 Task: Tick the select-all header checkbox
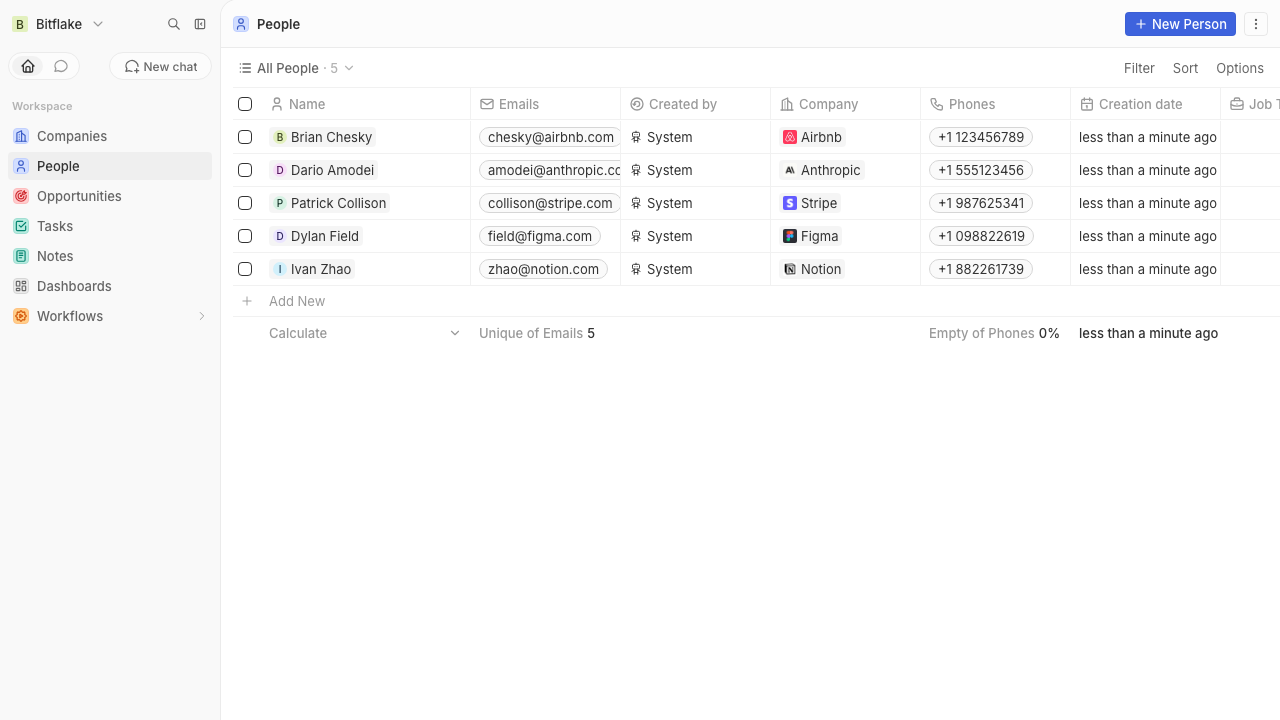245,104
